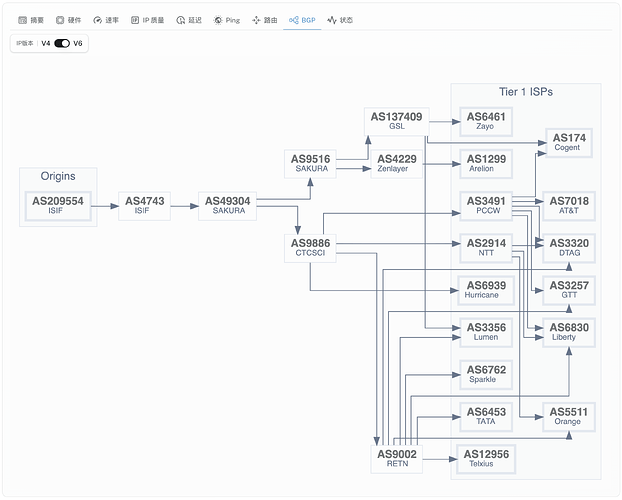Select the BGP tab

coord(302,20)
